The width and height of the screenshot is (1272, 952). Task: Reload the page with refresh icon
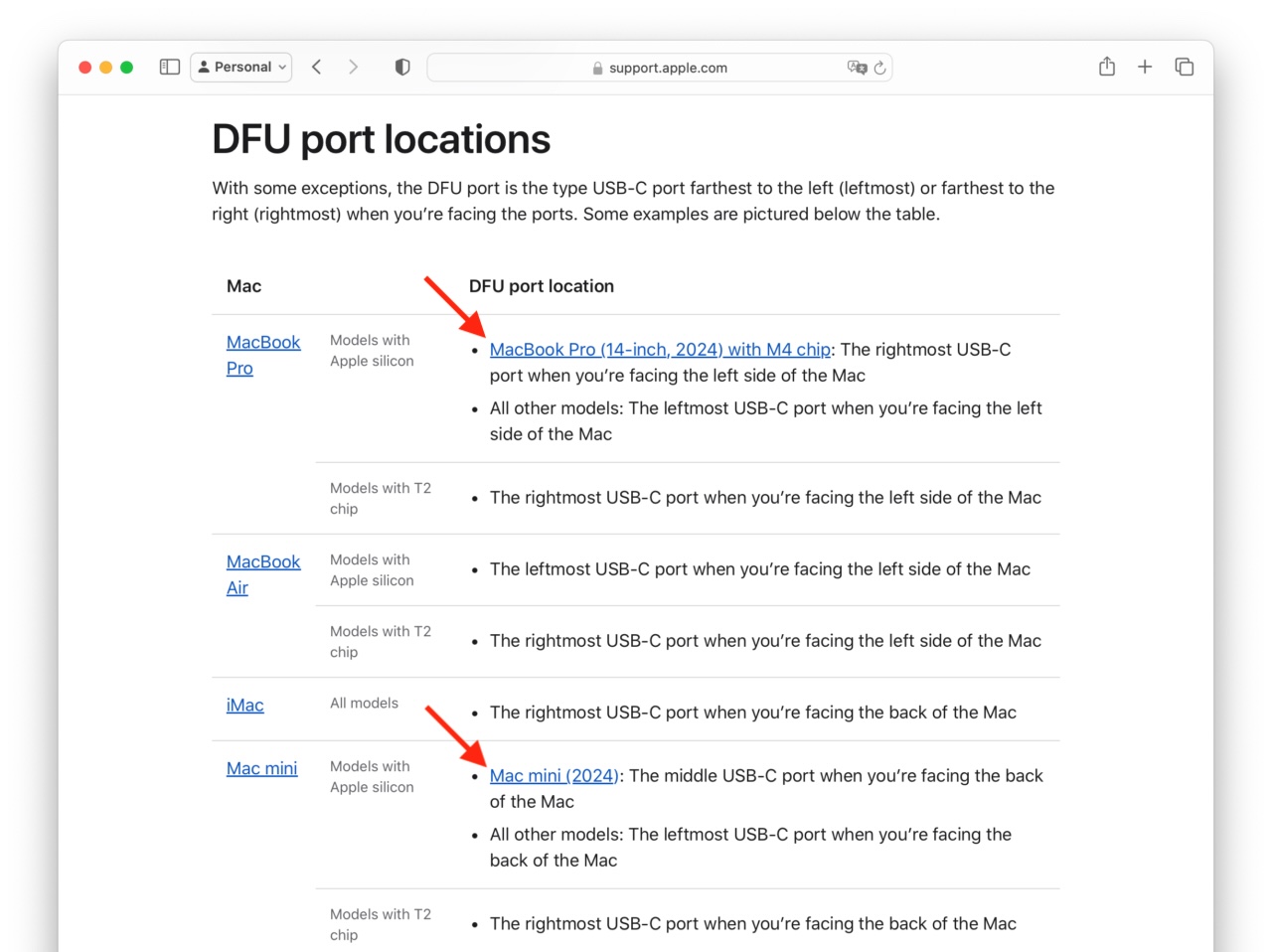coord(879,68)
